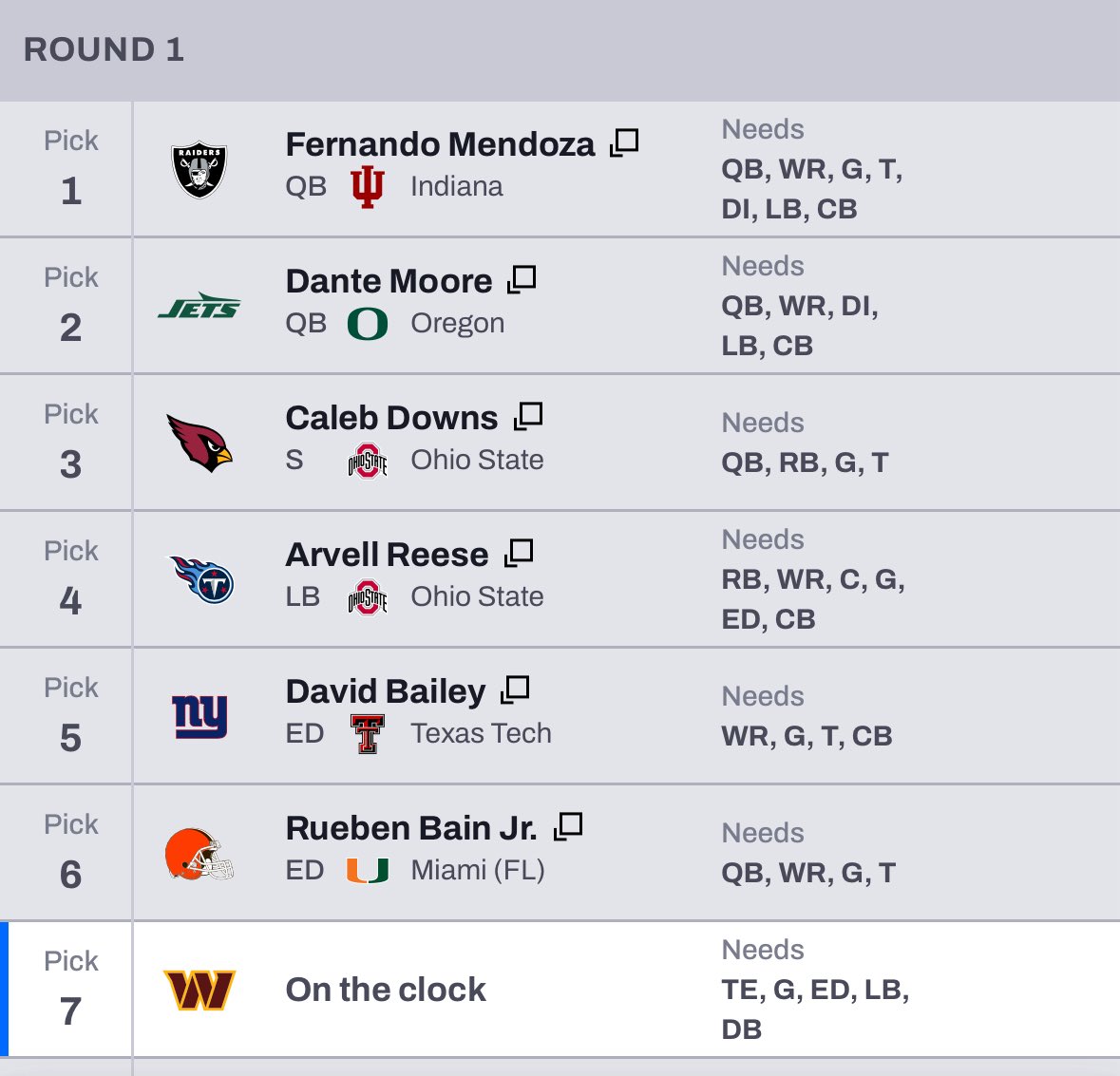The image size is (1120, 1076).
Task: Click the Raiders team logo
Action: [199, 171]
